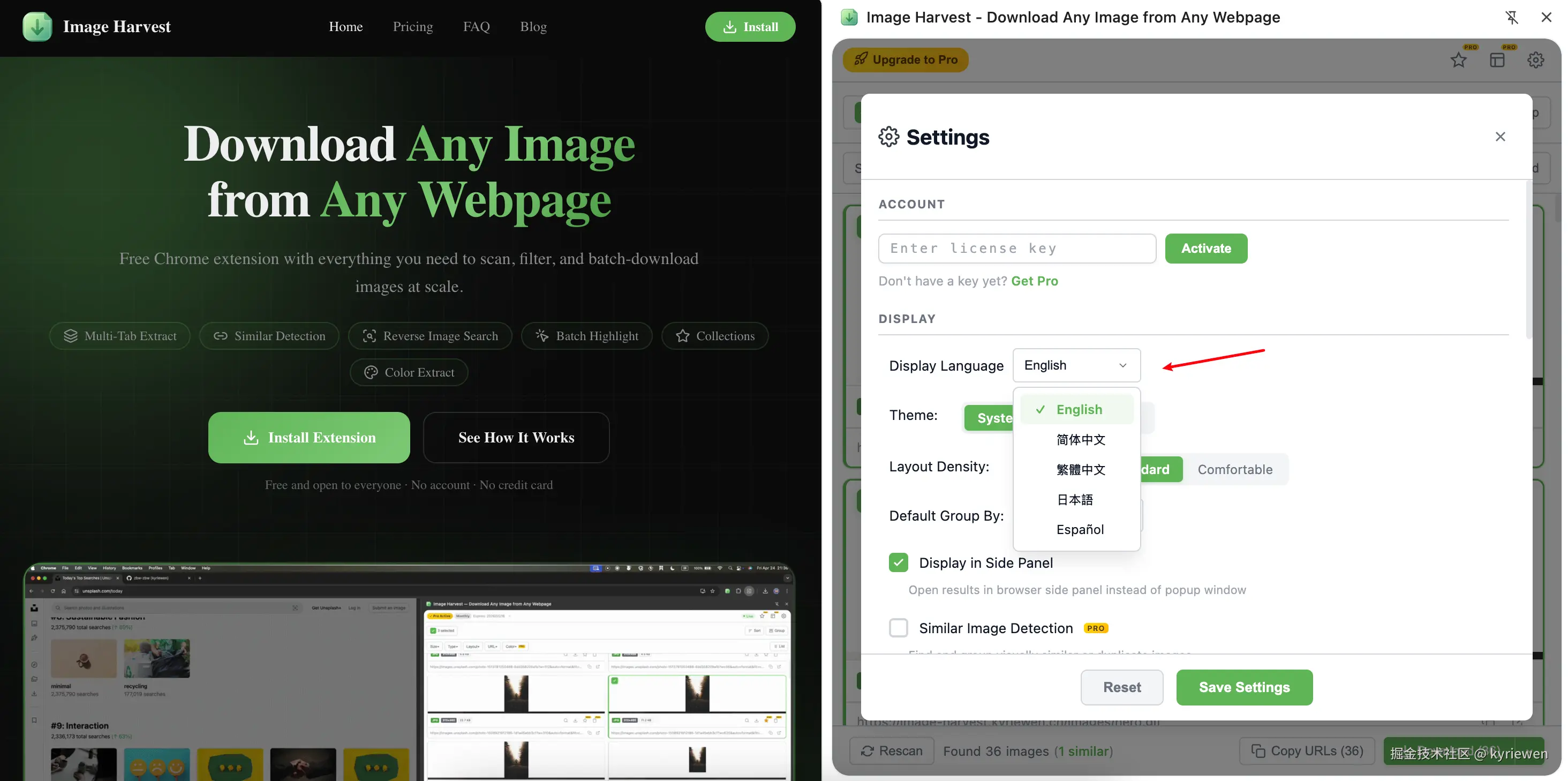
Task: Go to the FAQ page
Action: click(477, 27)
